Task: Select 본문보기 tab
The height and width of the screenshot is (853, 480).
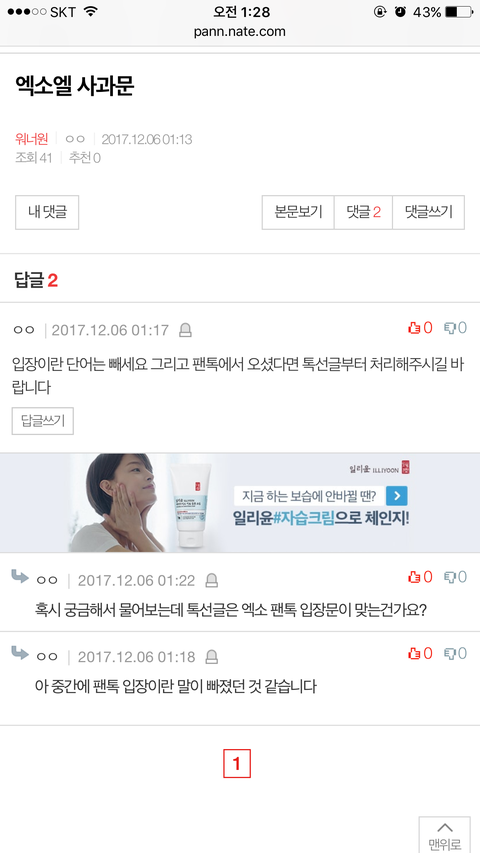Action: click(298, 212)
